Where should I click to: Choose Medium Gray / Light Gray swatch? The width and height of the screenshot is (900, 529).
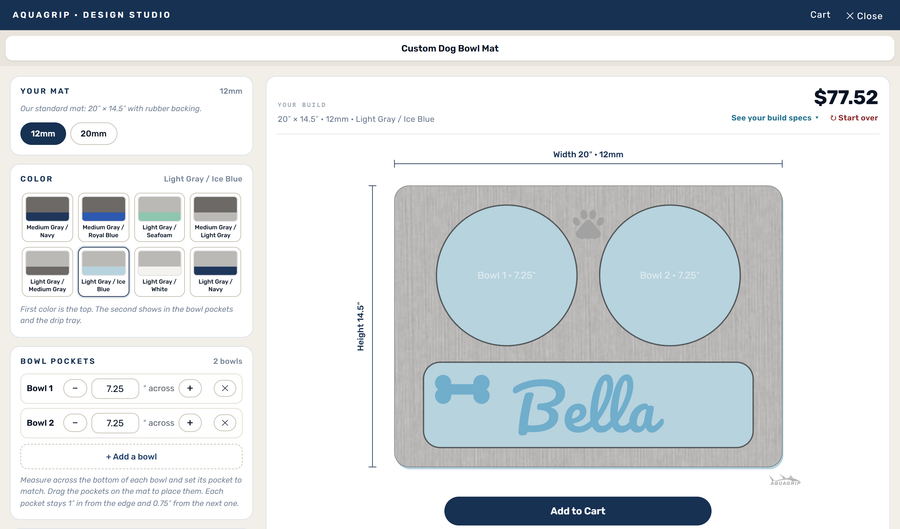coord(215,217)
